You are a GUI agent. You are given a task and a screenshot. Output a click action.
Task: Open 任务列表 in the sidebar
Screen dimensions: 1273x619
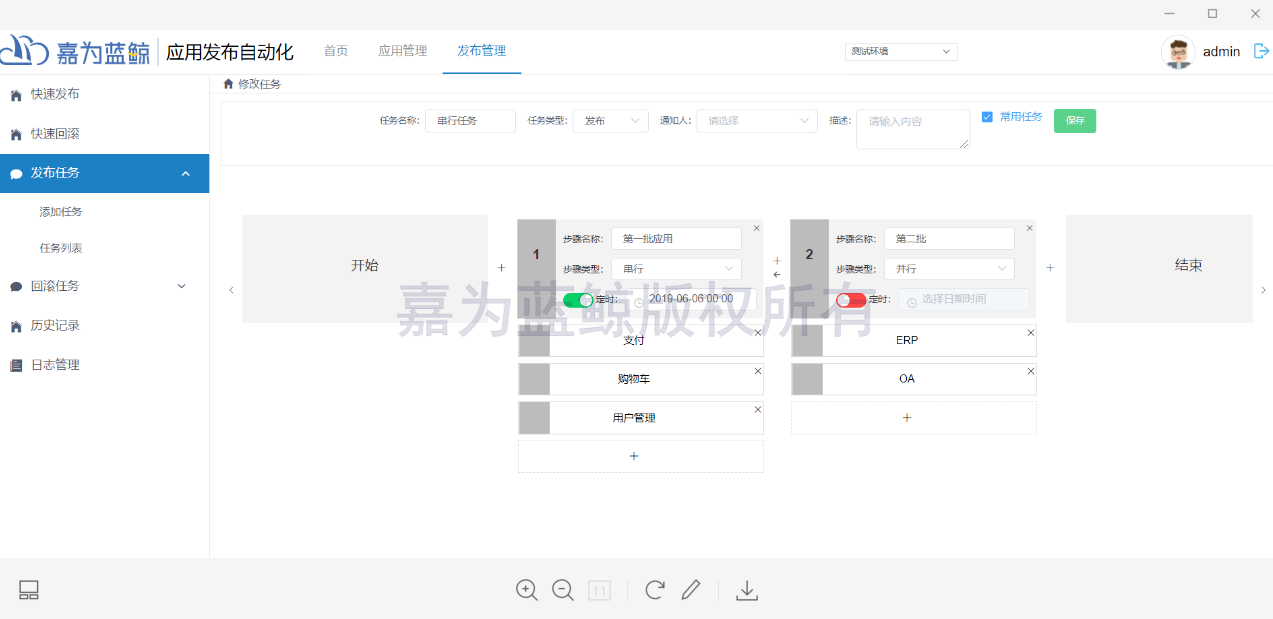(x=61, y=248)
